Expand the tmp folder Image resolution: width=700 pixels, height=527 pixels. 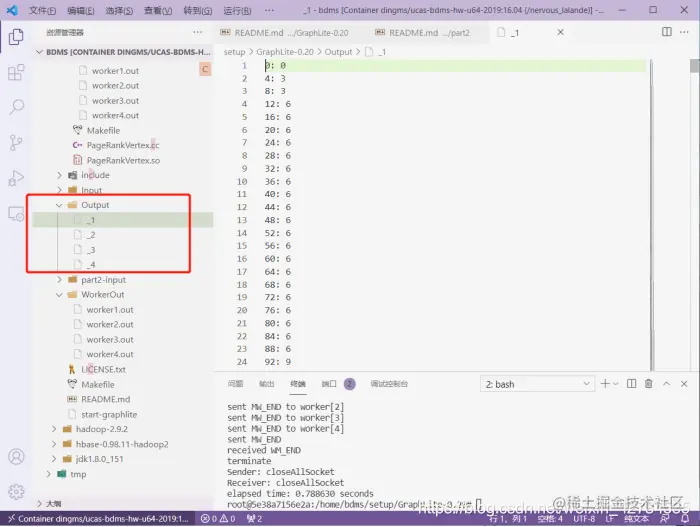point(48,474)
